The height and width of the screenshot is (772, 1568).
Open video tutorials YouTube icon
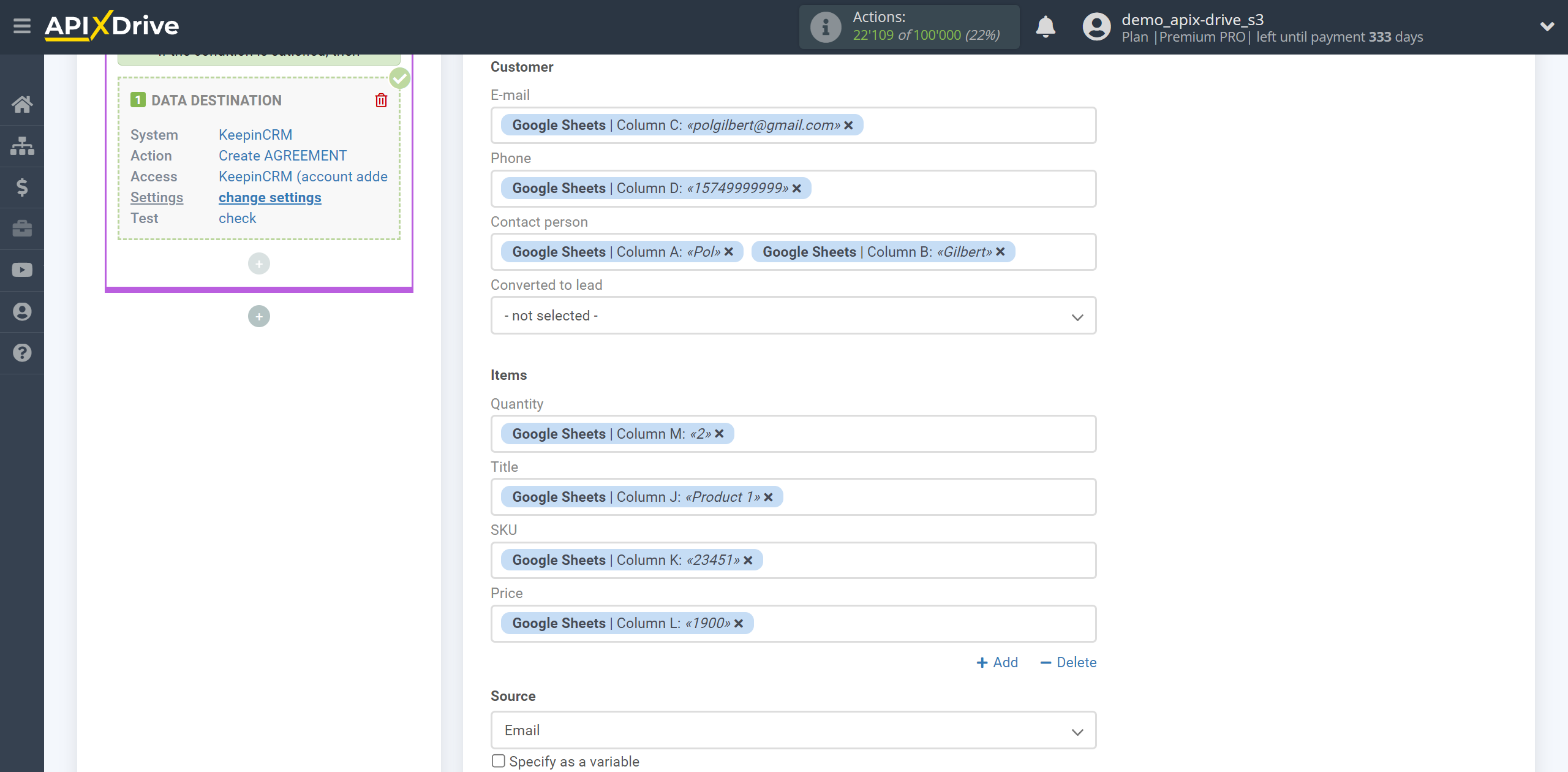coord(22,270)
